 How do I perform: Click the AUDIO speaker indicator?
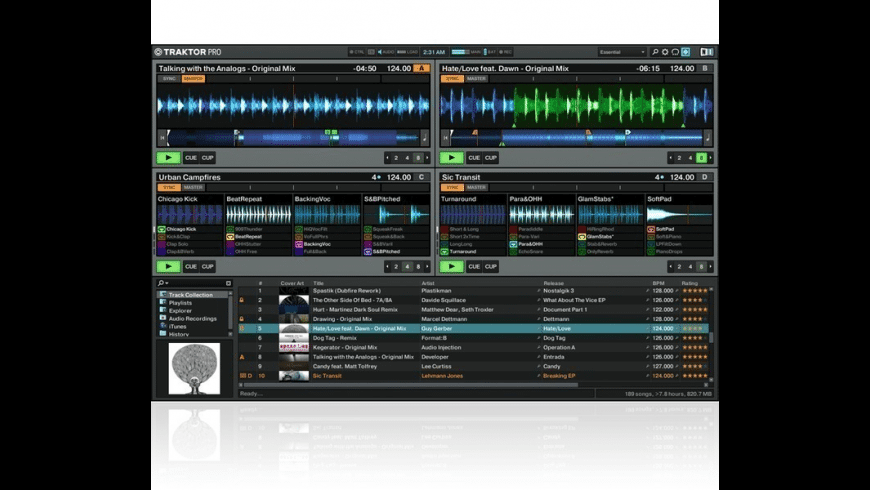pyautogui.click(x=386, y=52)
